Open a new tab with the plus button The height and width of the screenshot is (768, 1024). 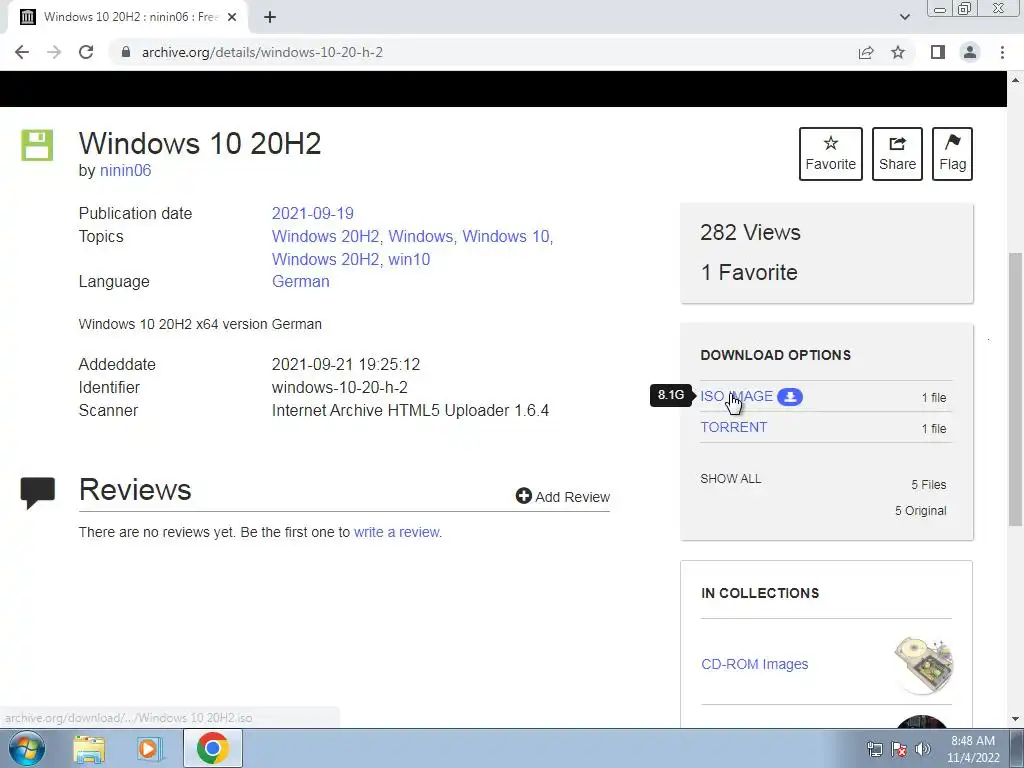270,17
